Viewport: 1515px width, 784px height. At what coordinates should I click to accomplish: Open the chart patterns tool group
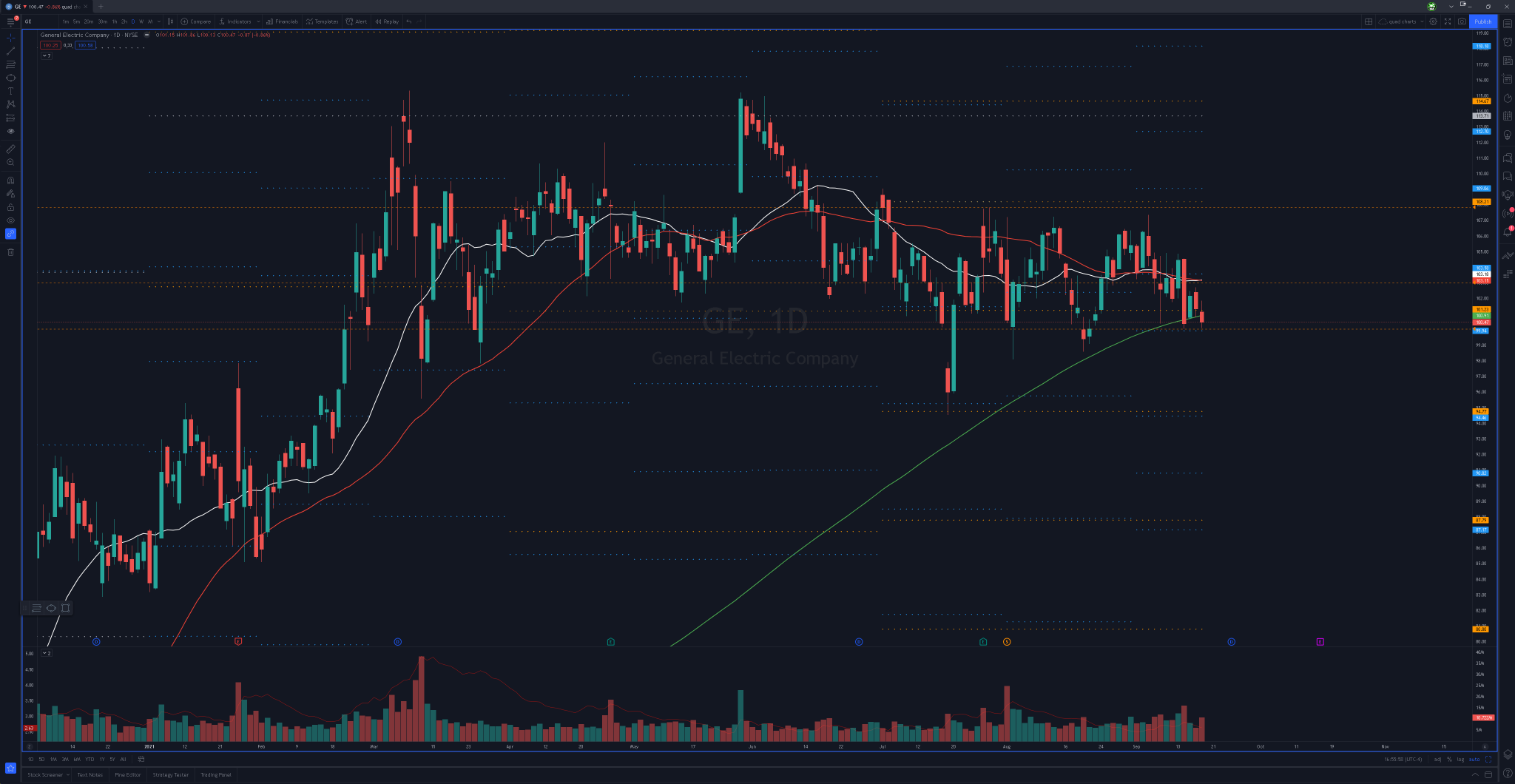point(10,104)
